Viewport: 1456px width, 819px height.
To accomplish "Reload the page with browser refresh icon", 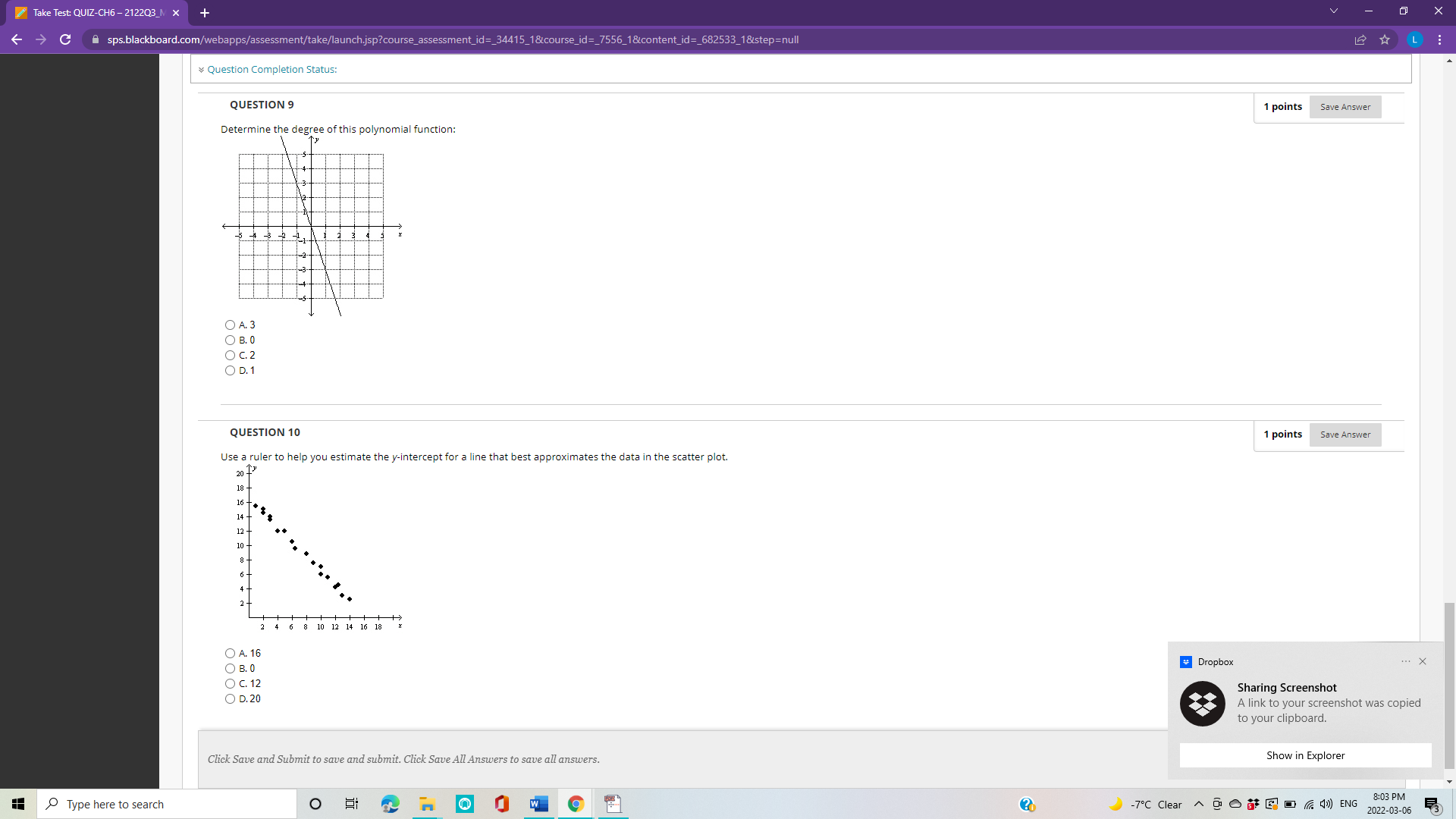I will pyautogui.click(x=65, y=39).
